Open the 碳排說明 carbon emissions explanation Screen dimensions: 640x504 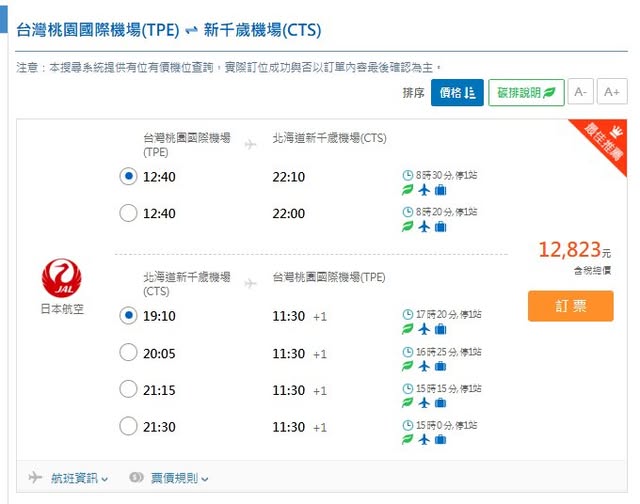(526, 93)
